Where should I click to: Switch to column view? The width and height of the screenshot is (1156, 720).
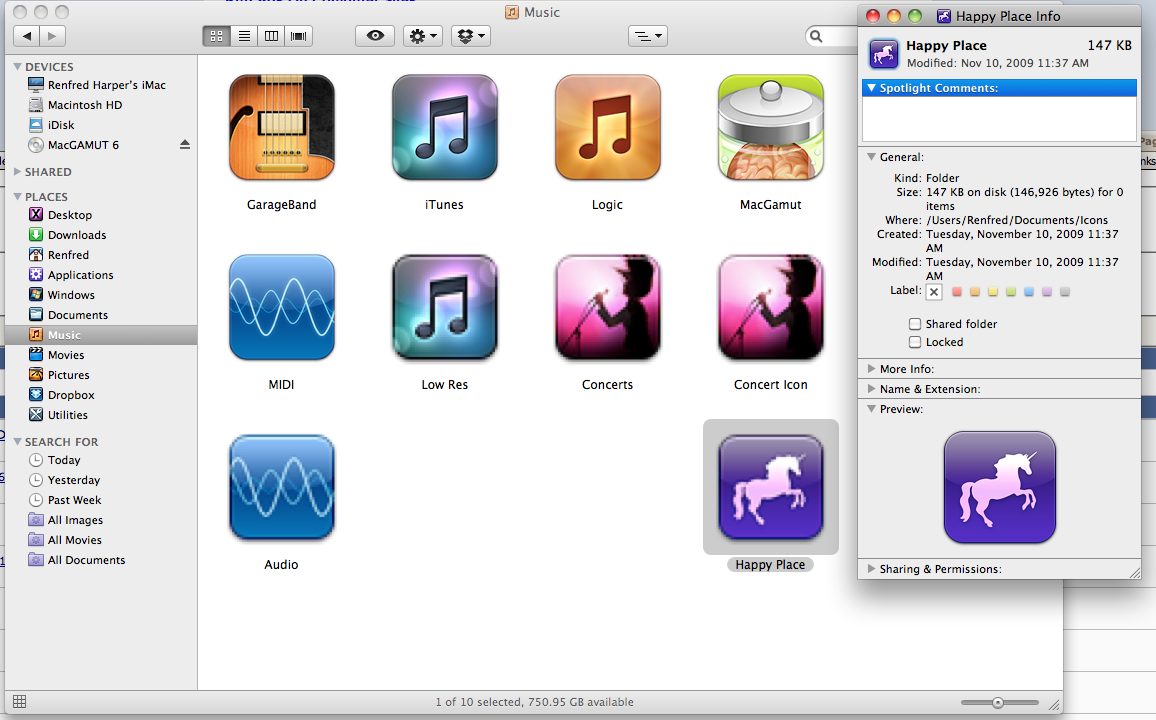click(x=271, y=35)
